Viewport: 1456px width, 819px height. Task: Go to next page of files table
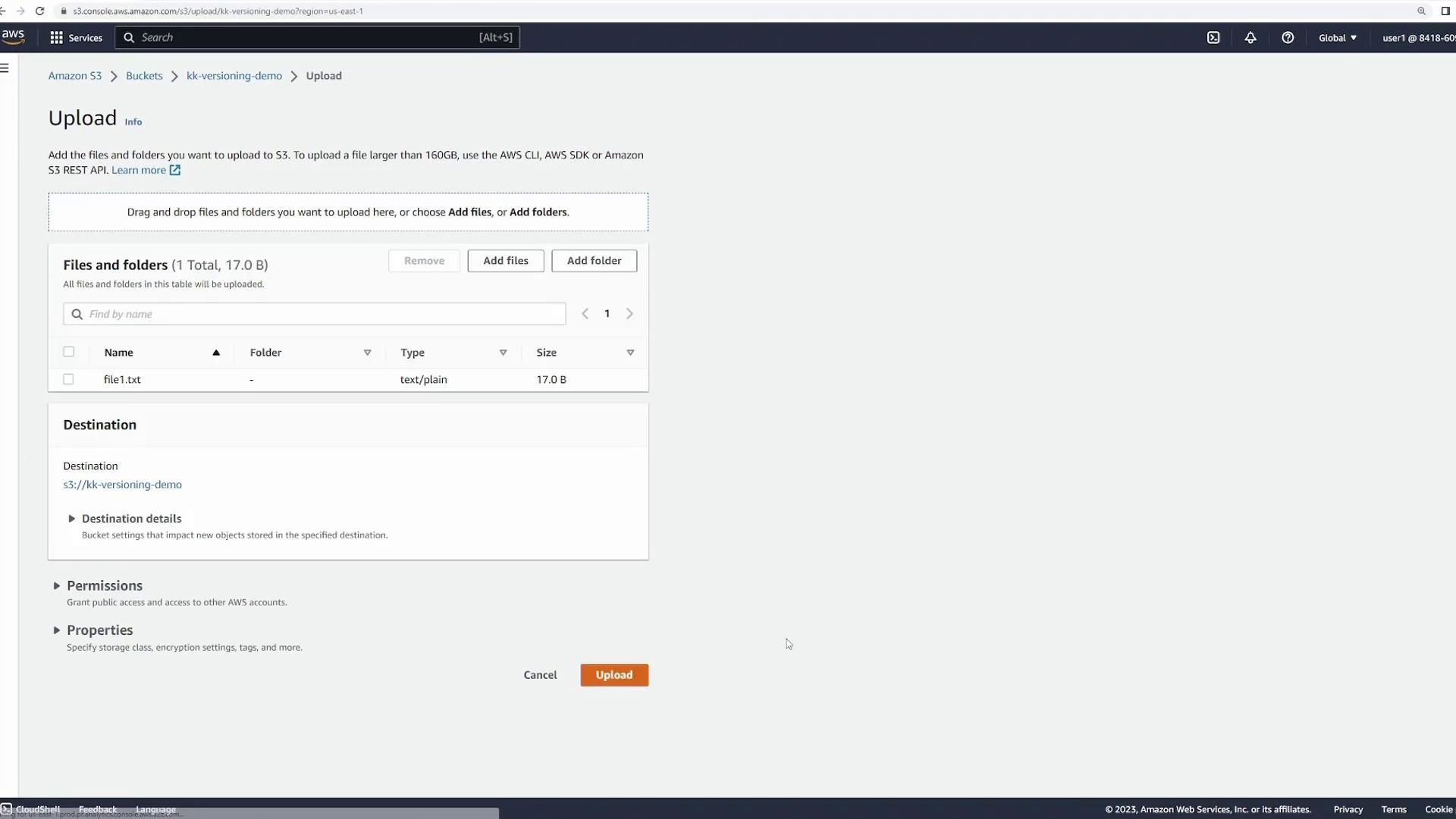(629, 314)
